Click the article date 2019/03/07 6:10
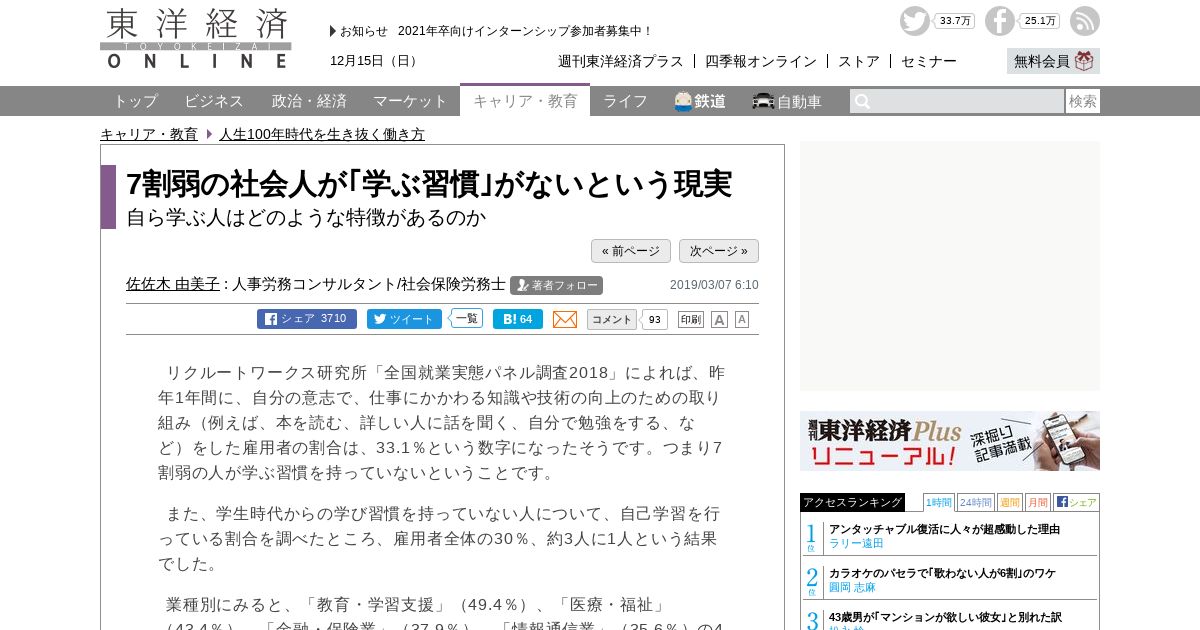The width and height of the screenshot is (1200, 630). (714, 285)
